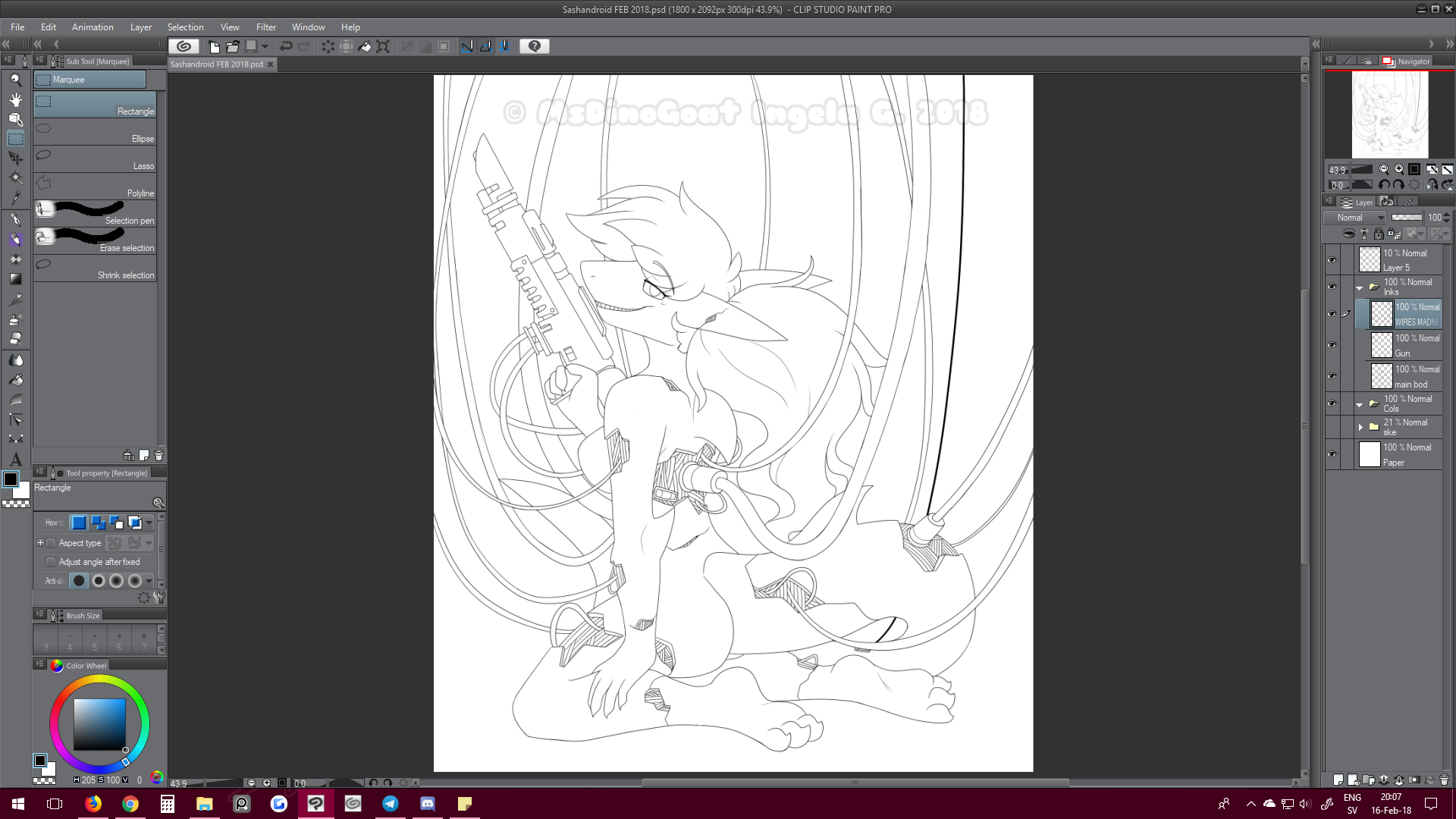The height and width of the screenshot is (819, 1456).
Task: Select the Gradient tool
Action: 15,279
